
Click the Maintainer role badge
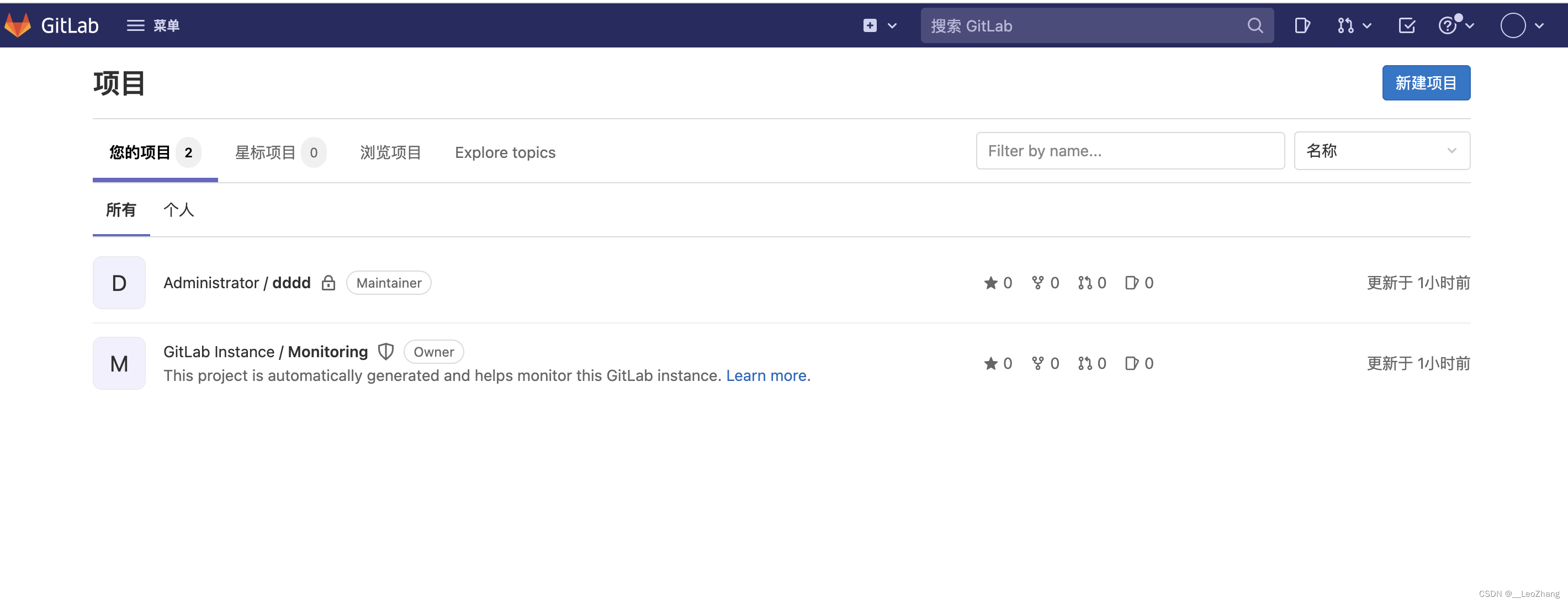389,283
